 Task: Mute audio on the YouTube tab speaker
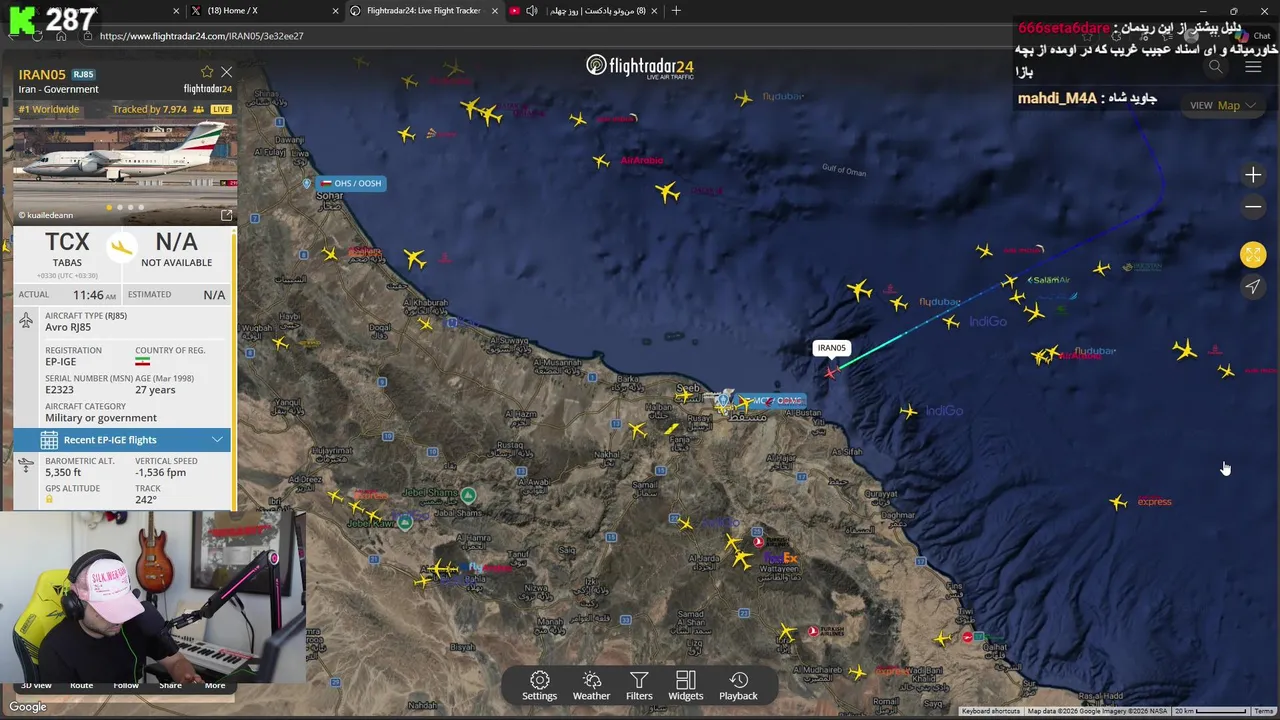[x=532, y=11]
